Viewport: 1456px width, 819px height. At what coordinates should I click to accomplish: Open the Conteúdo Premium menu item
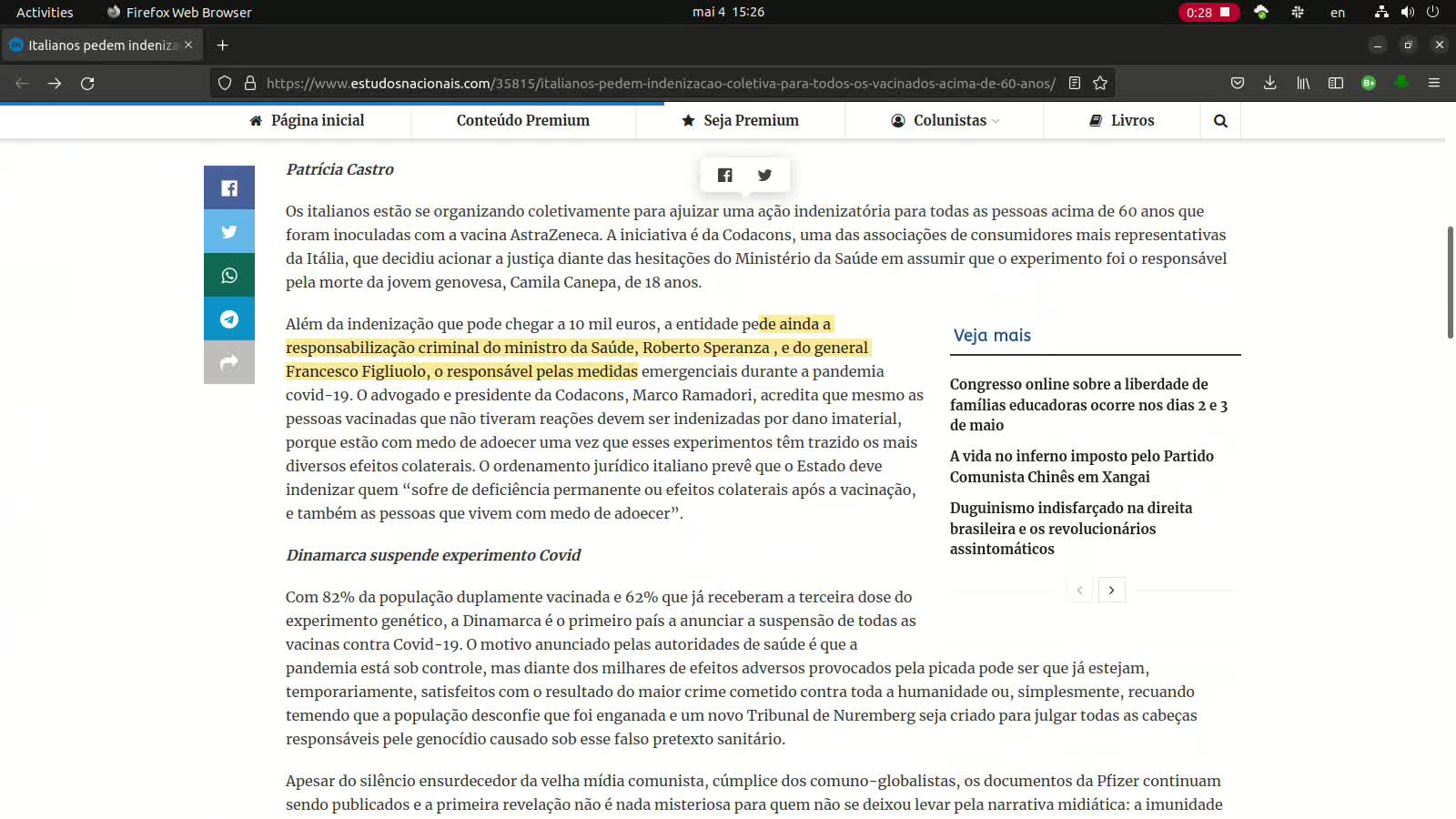tap(523, 121)
